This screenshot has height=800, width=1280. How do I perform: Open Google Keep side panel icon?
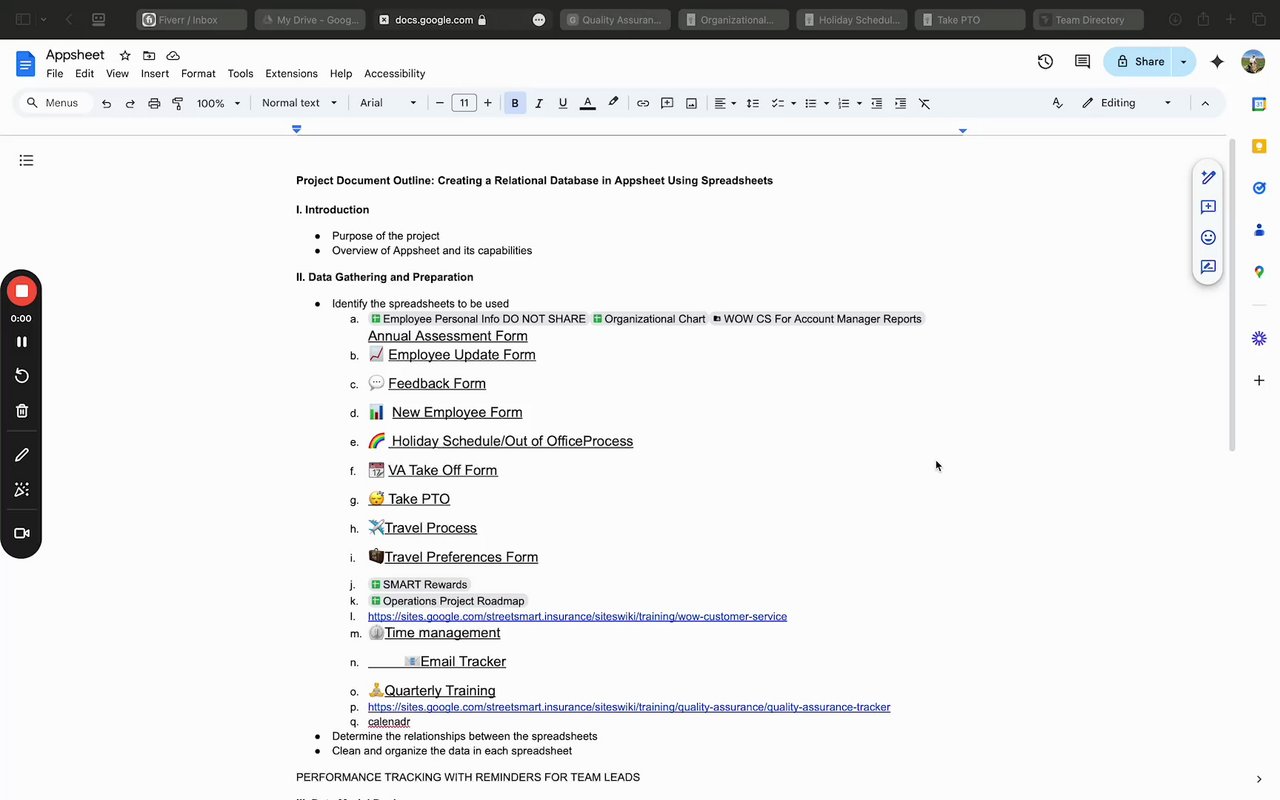1259,146
